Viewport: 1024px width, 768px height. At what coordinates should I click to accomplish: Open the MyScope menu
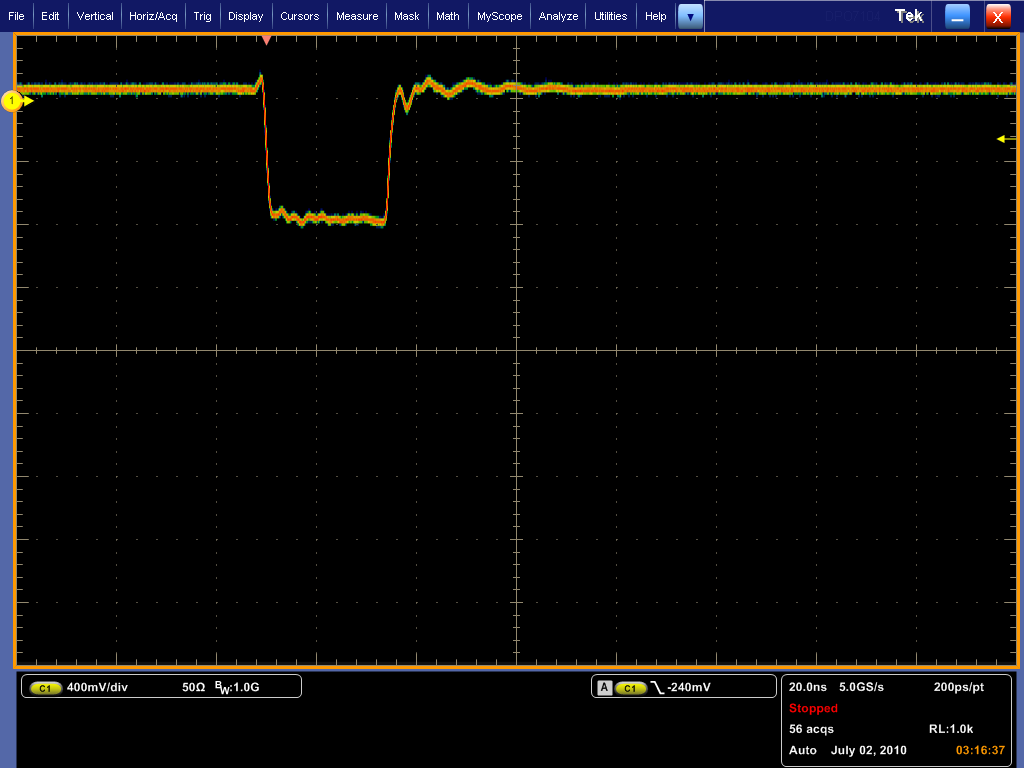(499, 16)
